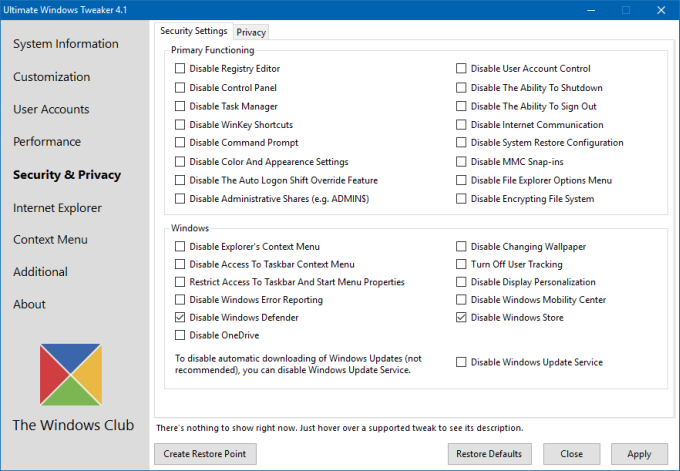Check Disable Registry Editor checkbox

pos(181,69)
